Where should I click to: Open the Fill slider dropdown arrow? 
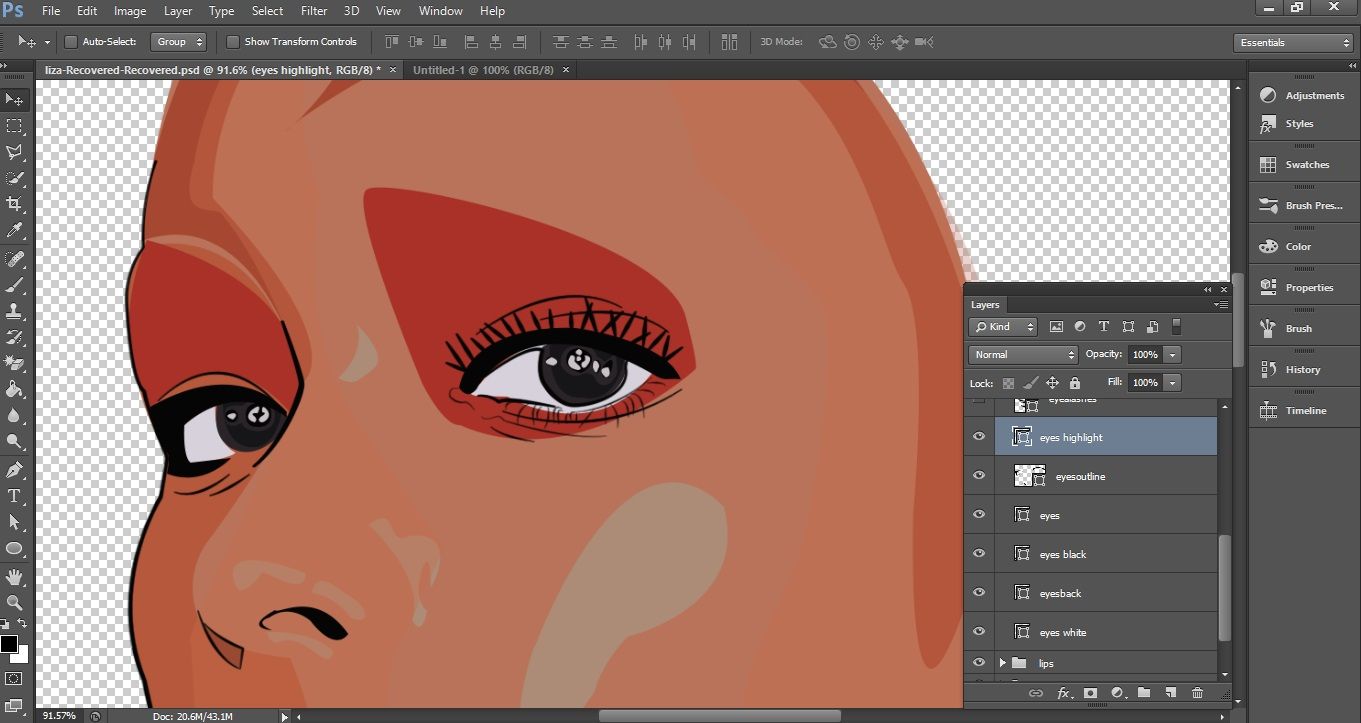tap(1172, 383)
